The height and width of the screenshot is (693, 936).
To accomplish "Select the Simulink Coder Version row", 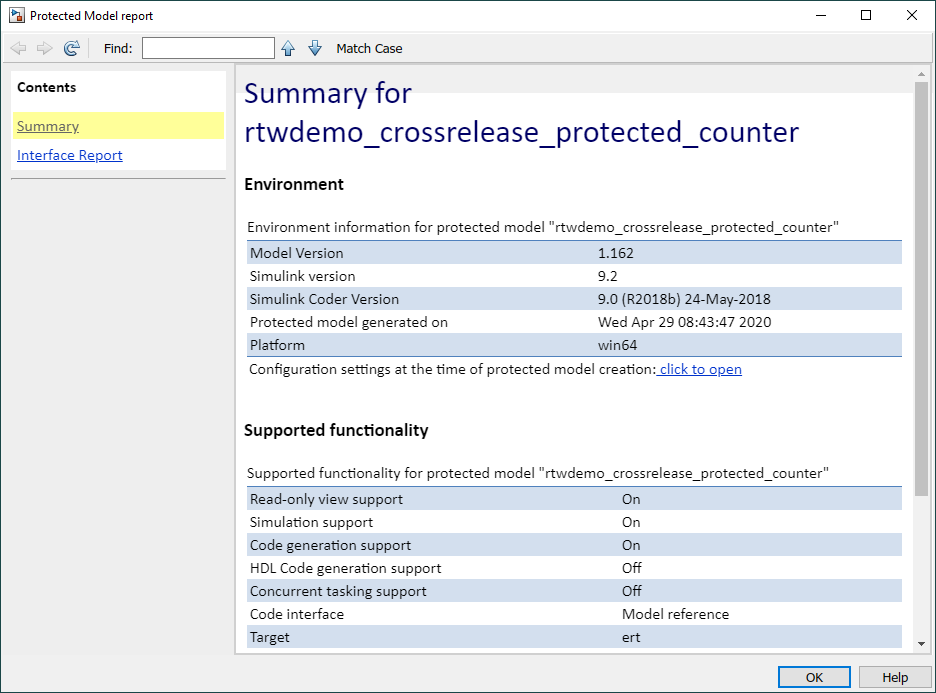I will click(x=574, y=299).
